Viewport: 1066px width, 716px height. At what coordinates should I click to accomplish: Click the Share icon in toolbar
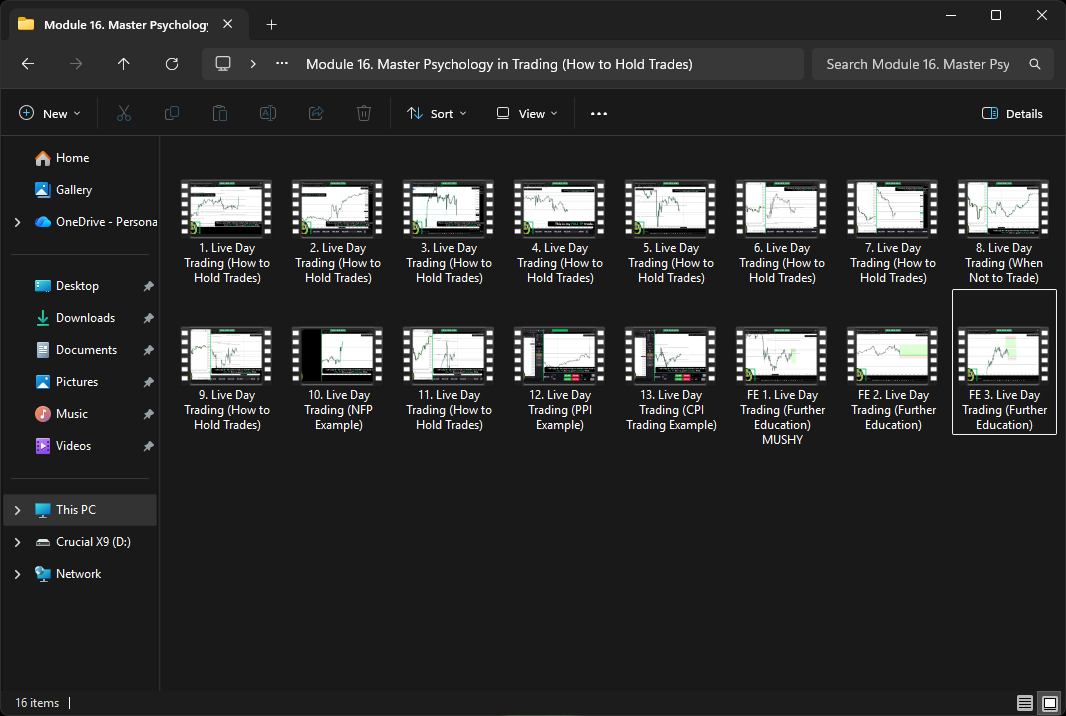coord(316,114)
